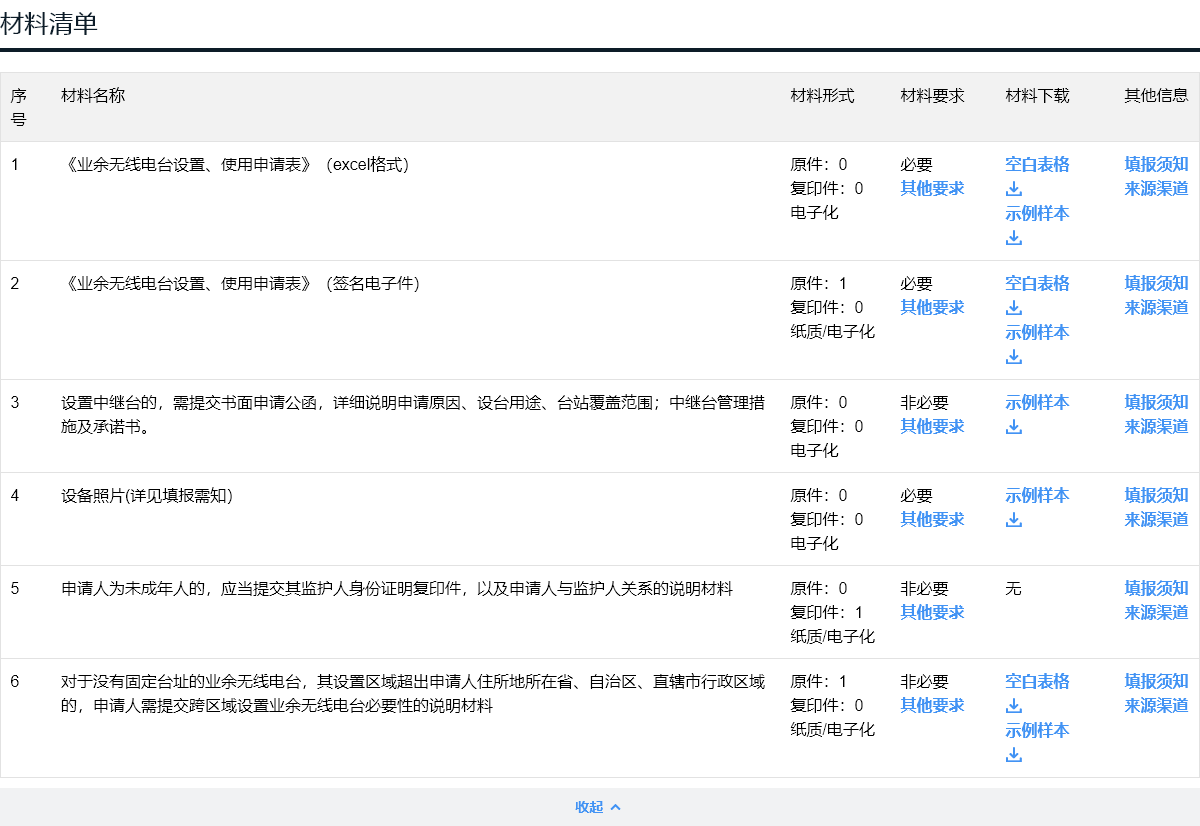Open 填报须知 for item 1
The width and height of the screenshot is (1200, 826).
click(x=1155, y=164)
